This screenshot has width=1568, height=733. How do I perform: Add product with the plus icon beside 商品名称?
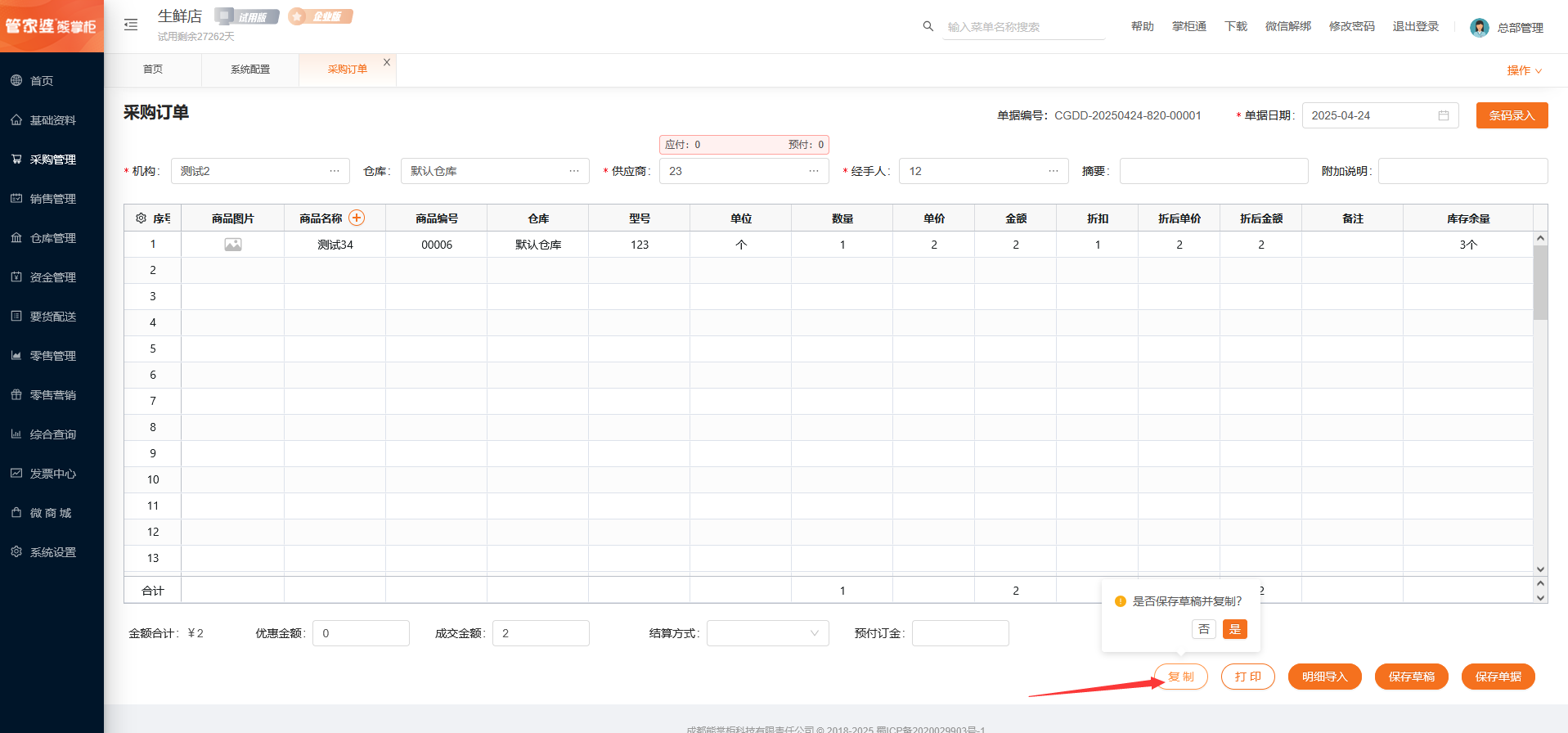click(357, 218)
